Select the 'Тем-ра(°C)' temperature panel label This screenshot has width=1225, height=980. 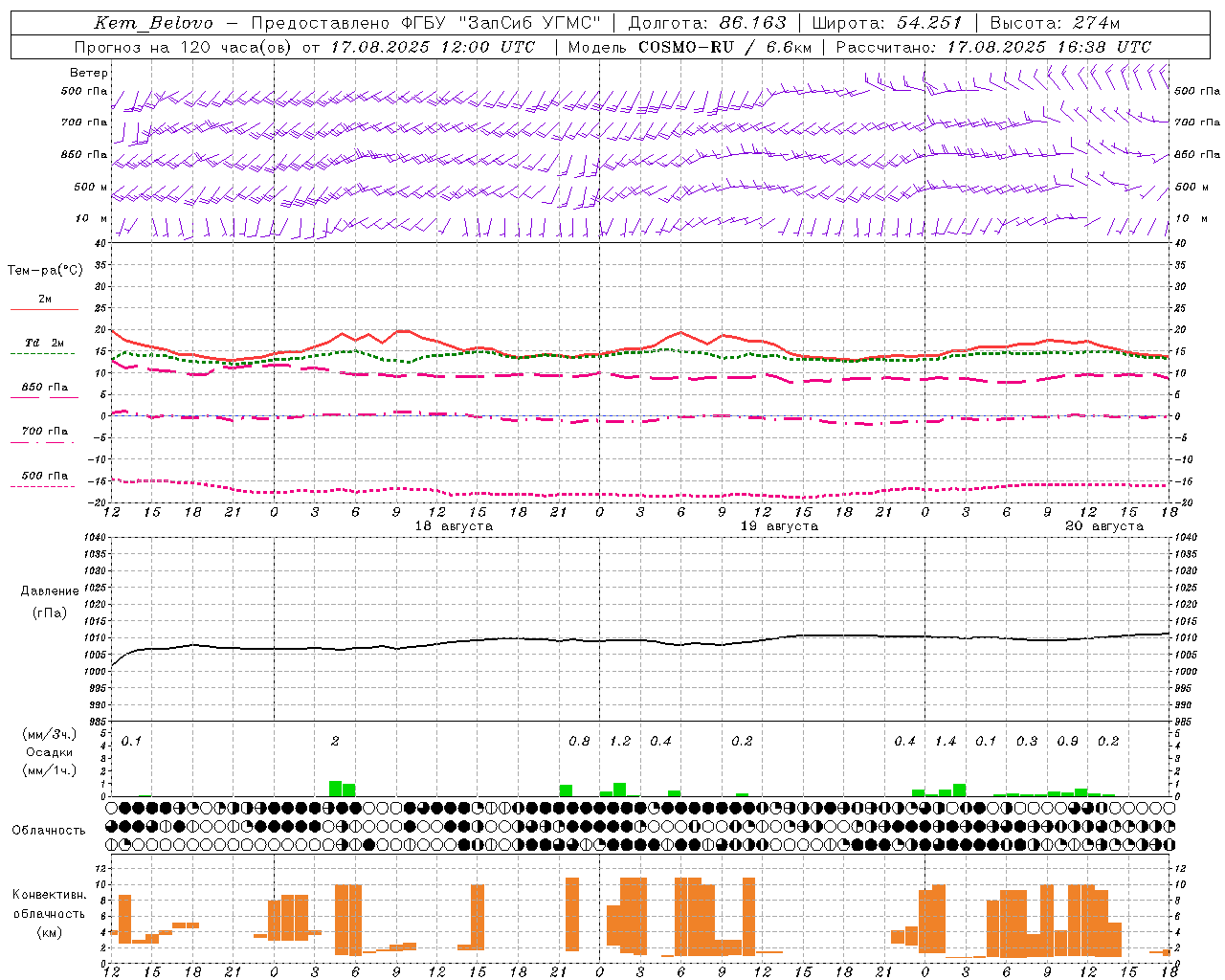point(45,271)
